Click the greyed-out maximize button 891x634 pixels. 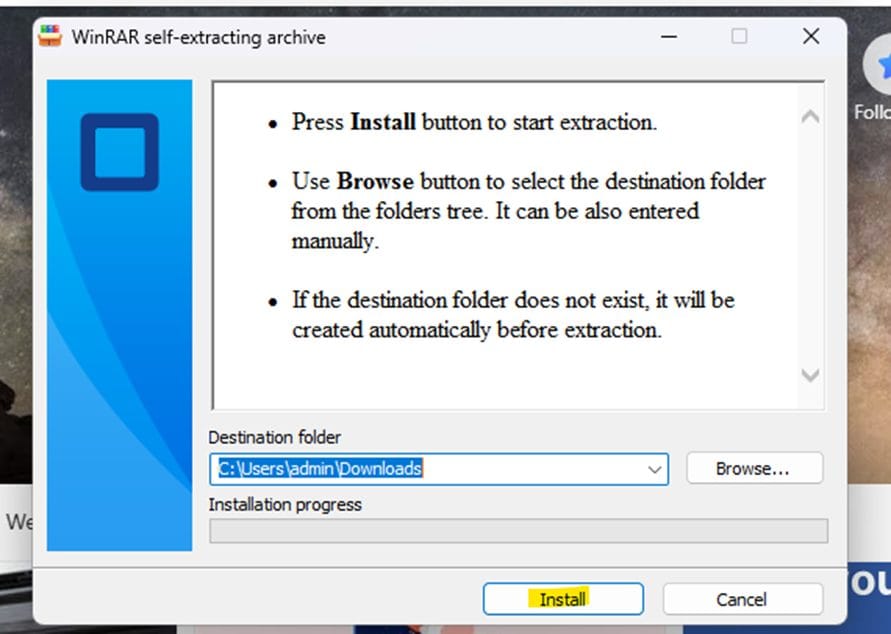tap(739, 37)
